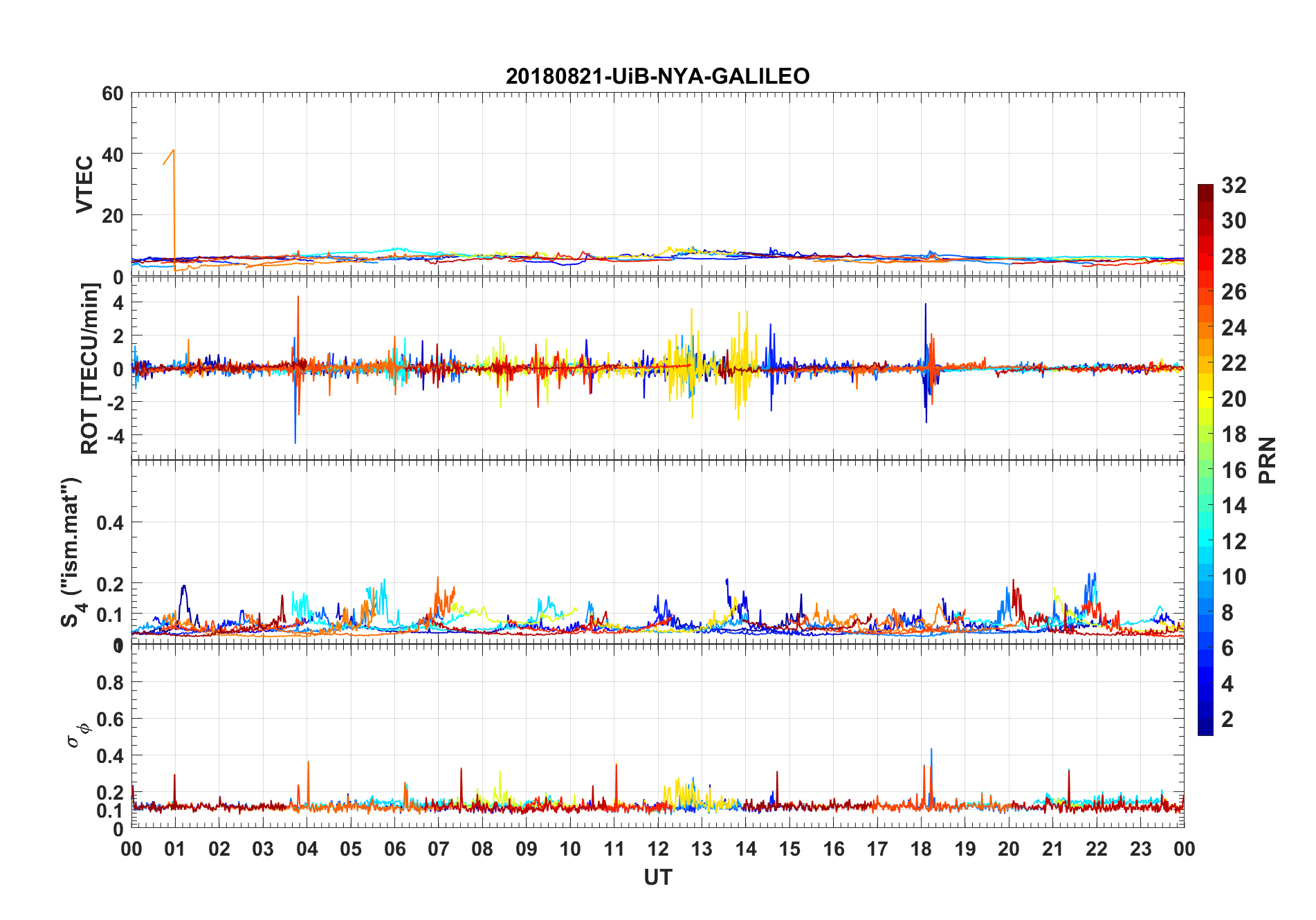Select PRN colorbar tick 14
The height and width of the screenshot is (920, 1316).
(x=1234, y=506)
